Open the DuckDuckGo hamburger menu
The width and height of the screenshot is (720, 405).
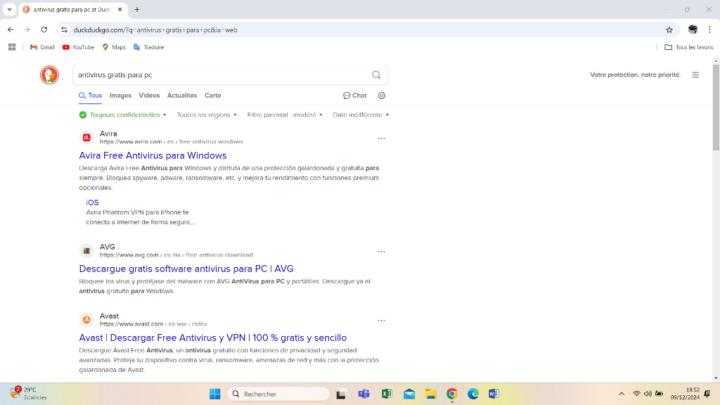click(x=696, y=75)
